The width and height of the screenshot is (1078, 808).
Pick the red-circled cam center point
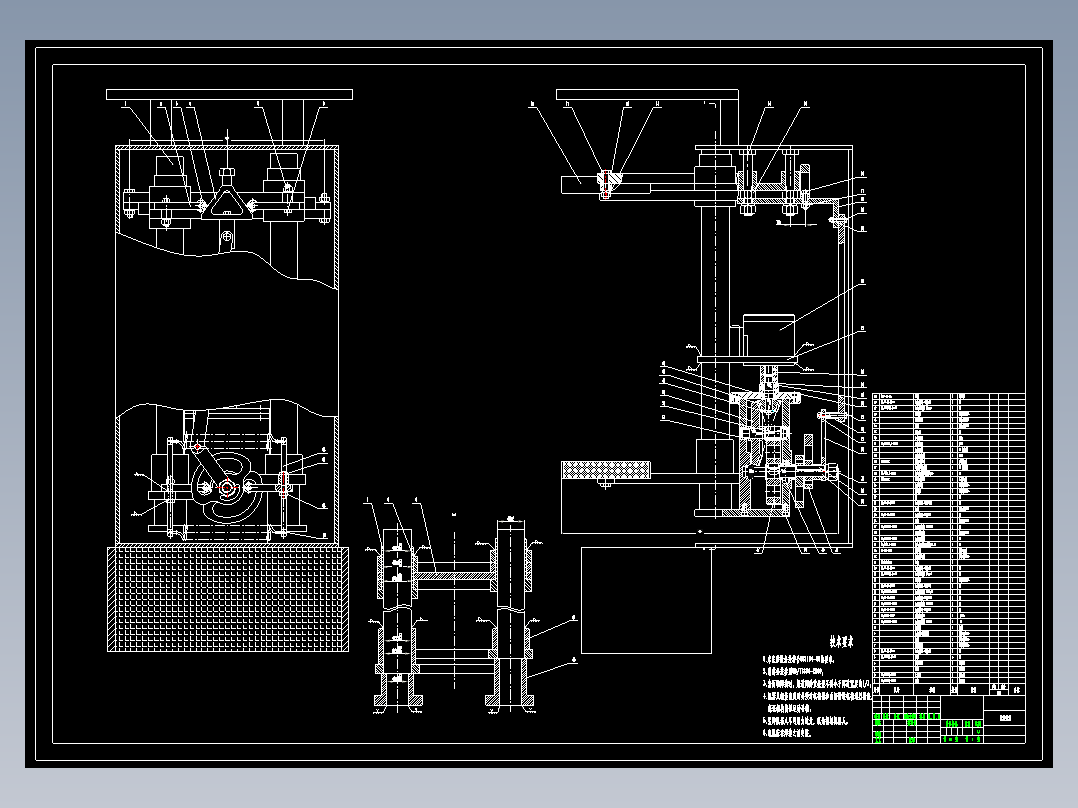click(x=228, y=488)
